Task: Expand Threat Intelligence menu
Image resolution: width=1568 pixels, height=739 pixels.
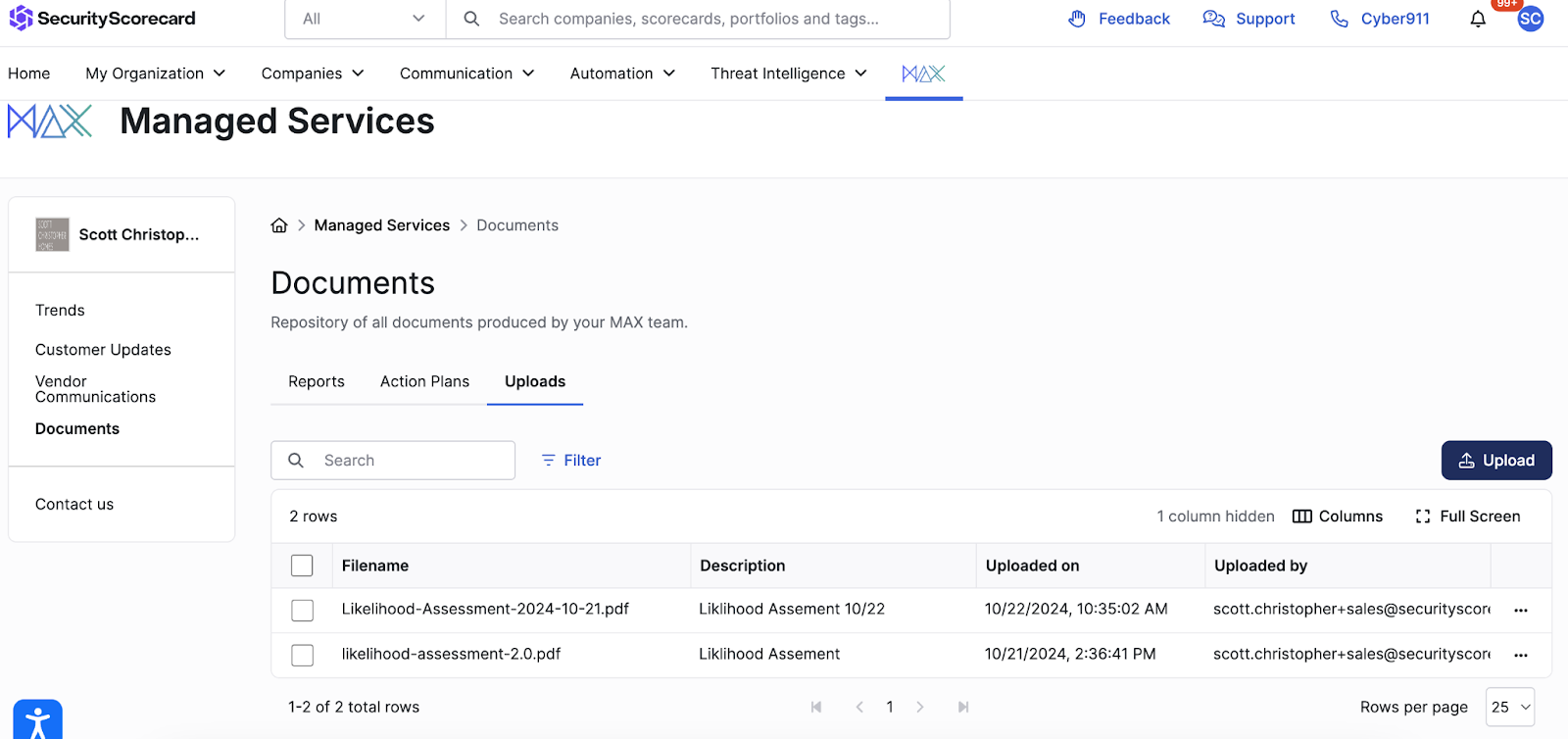Action: pyautogui.click(x=789, y=74)
